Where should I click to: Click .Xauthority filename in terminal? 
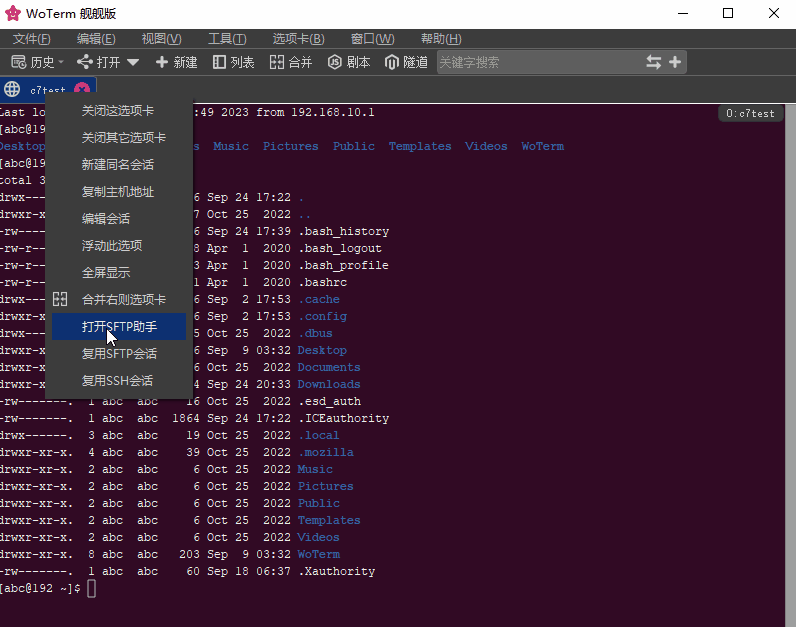pos(337,572)
